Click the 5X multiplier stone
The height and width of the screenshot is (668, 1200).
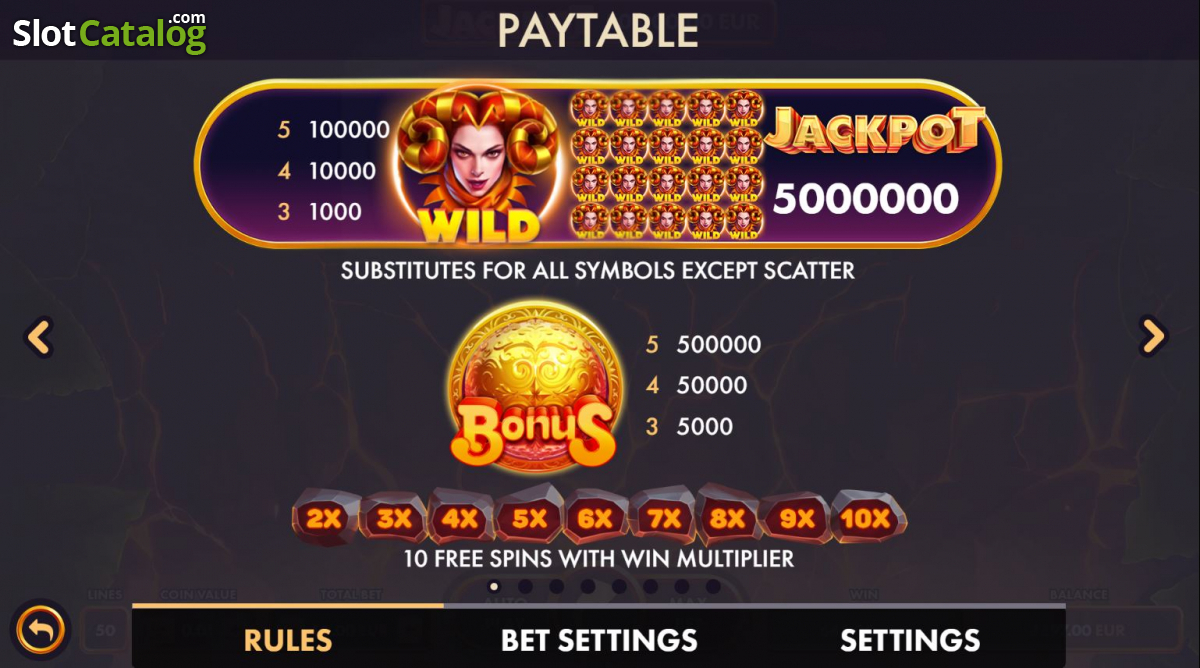pyautogui.click(x=530, y=517)
